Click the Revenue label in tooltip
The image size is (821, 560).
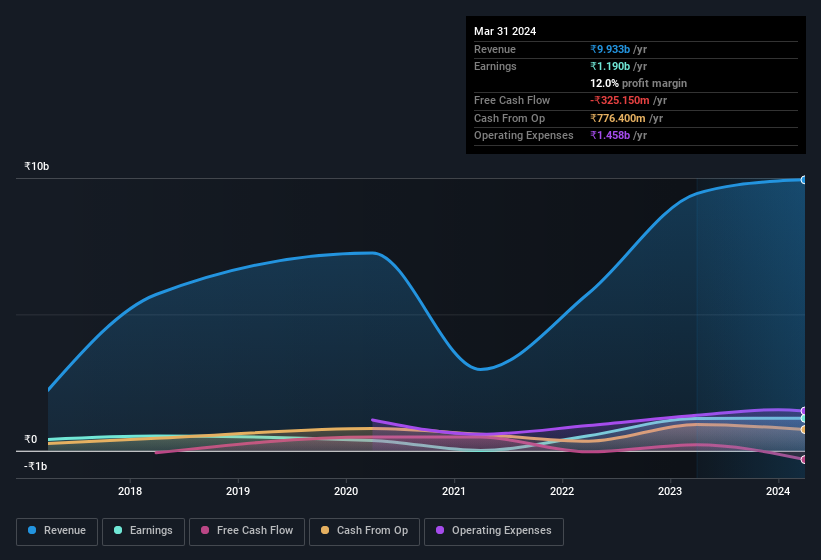coord(495,49)
